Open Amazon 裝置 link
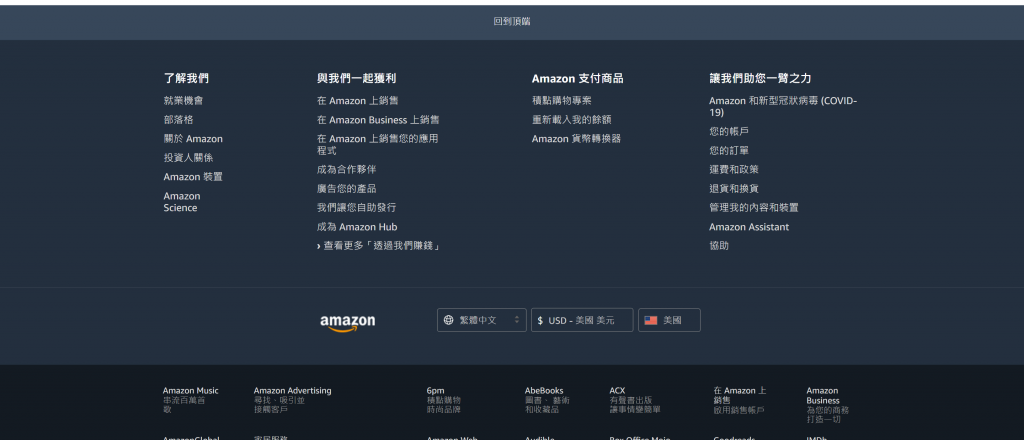The width and height of the screenshot is (1024, 440). [x=193, y=177]
